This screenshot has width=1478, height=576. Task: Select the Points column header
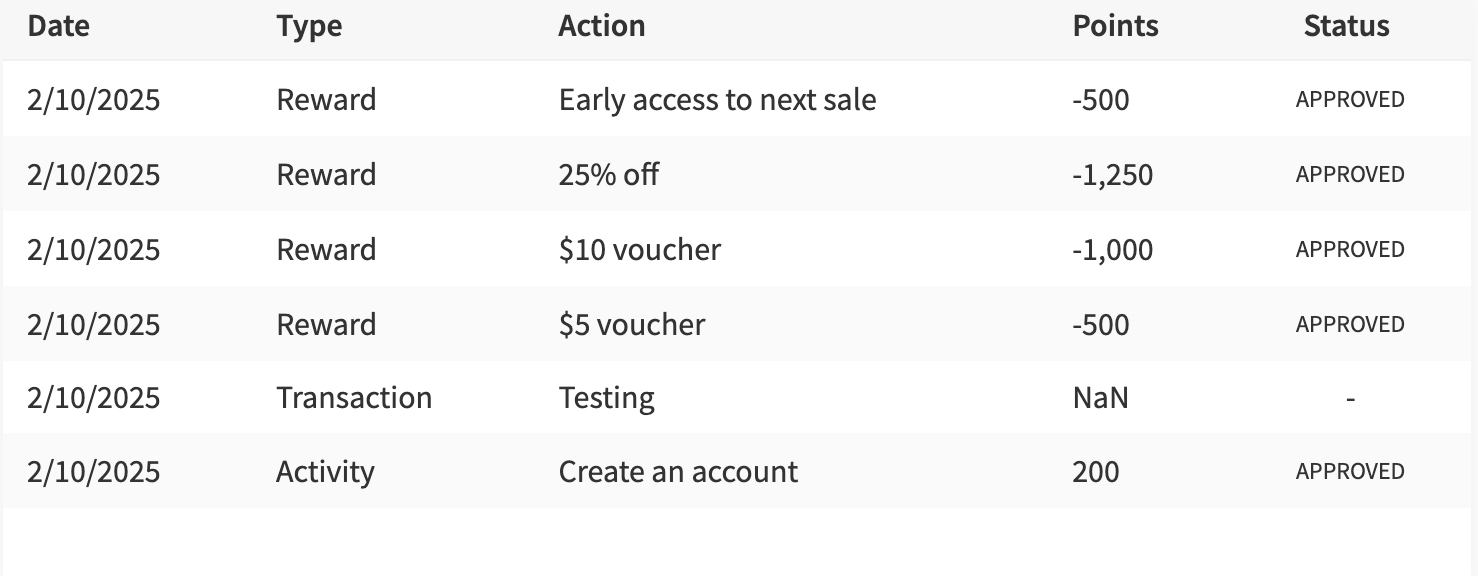(1115, 26)
